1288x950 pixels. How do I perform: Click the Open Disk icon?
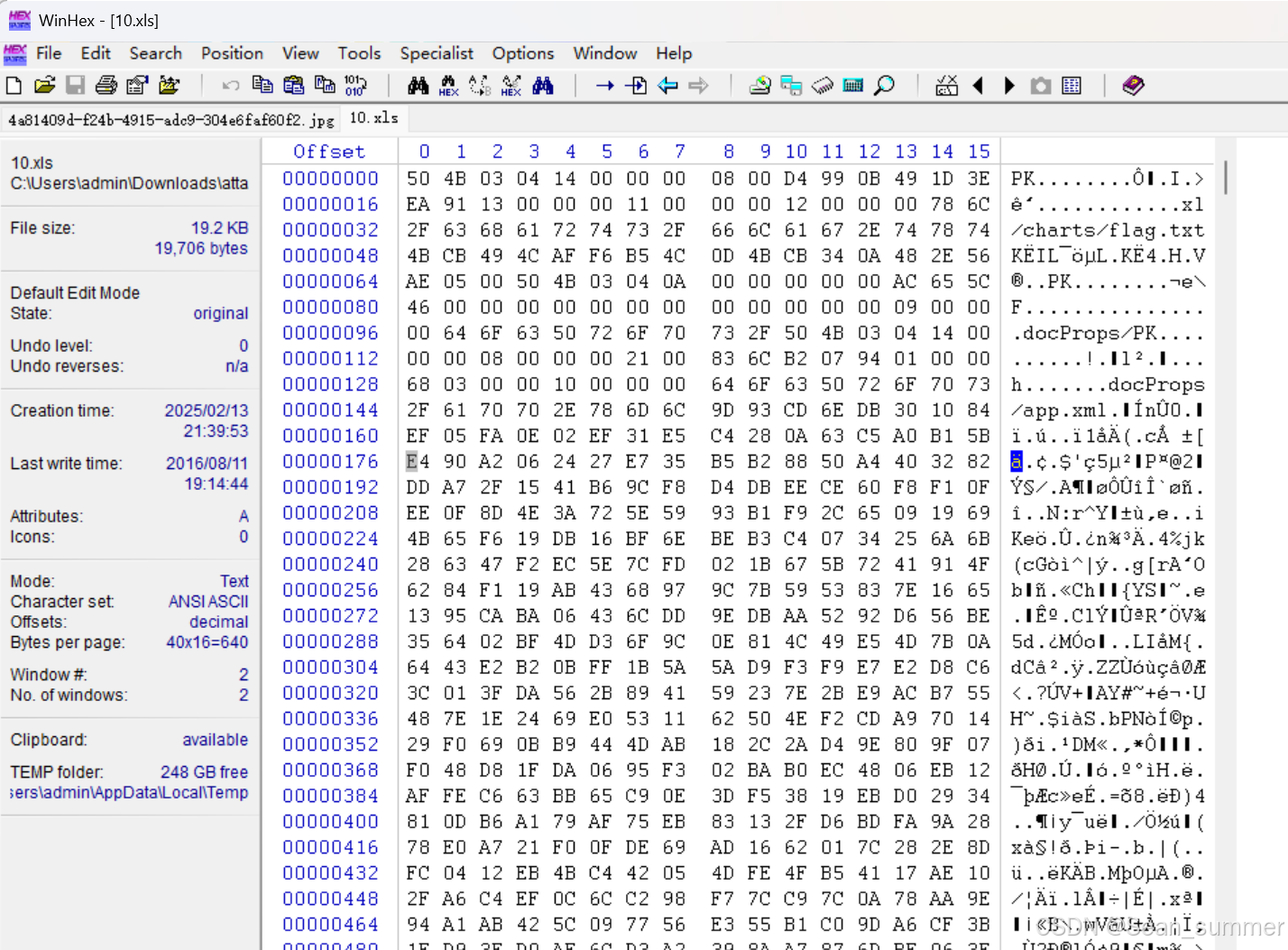[x=760, y=86]
